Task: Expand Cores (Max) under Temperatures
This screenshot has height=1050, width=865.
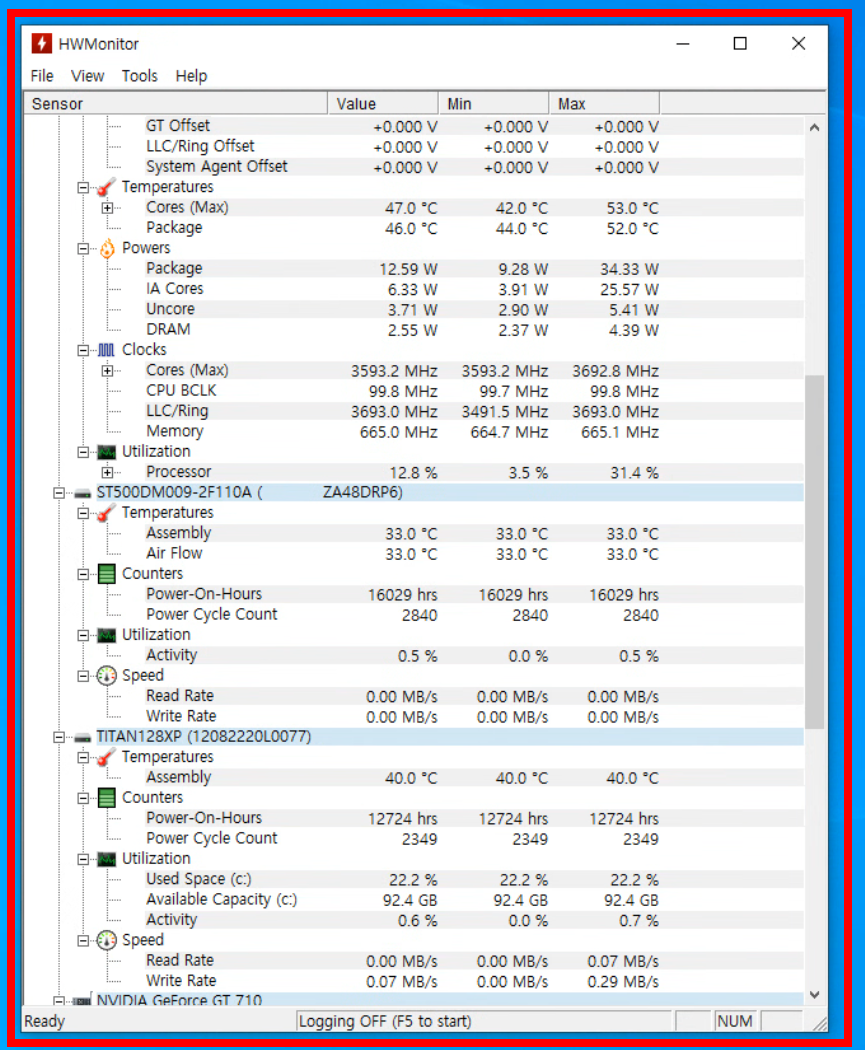Action: pos(107,208)
